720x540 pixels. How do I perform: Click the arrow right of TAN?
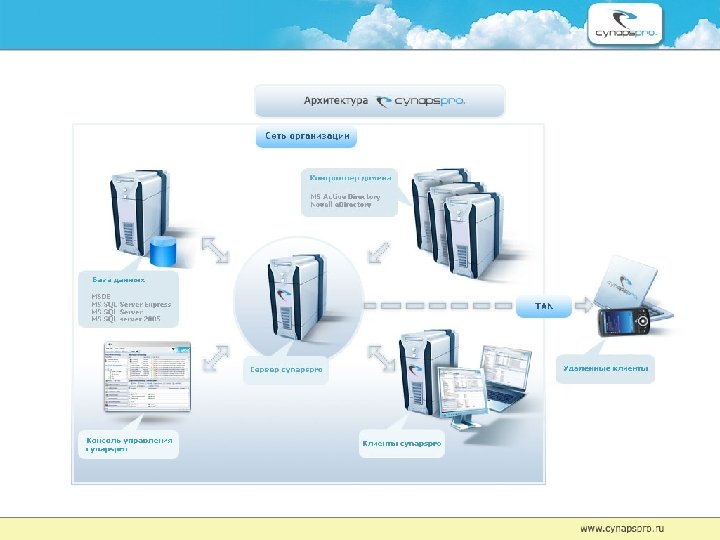(584, 305)
